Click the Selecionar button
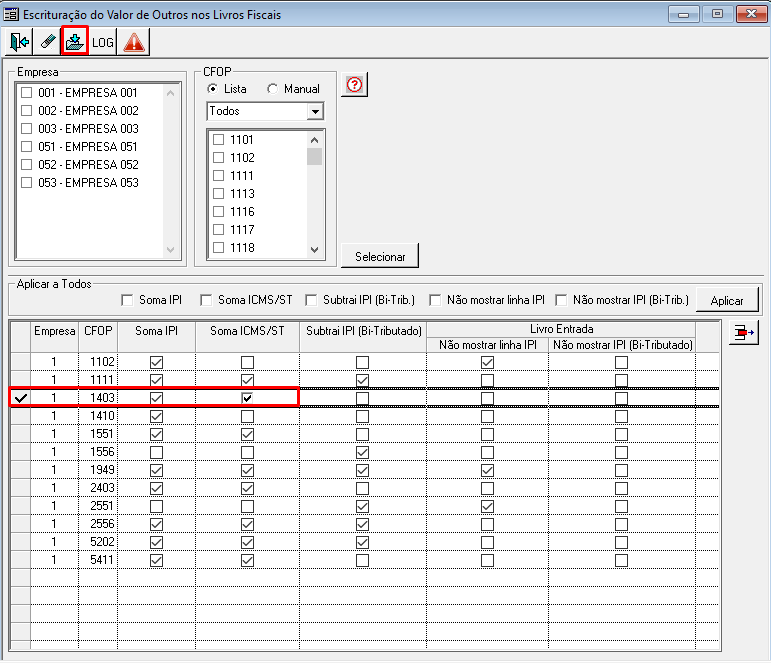This screenshot has height=663, width=771. 380,256
